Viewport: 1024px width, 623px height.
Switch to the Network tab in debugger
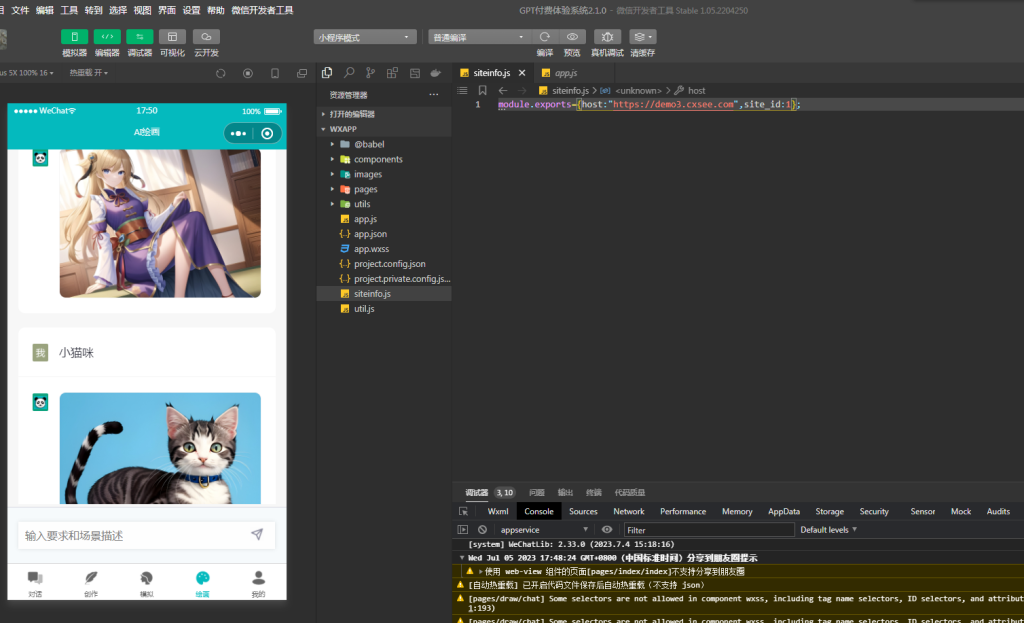628,511
